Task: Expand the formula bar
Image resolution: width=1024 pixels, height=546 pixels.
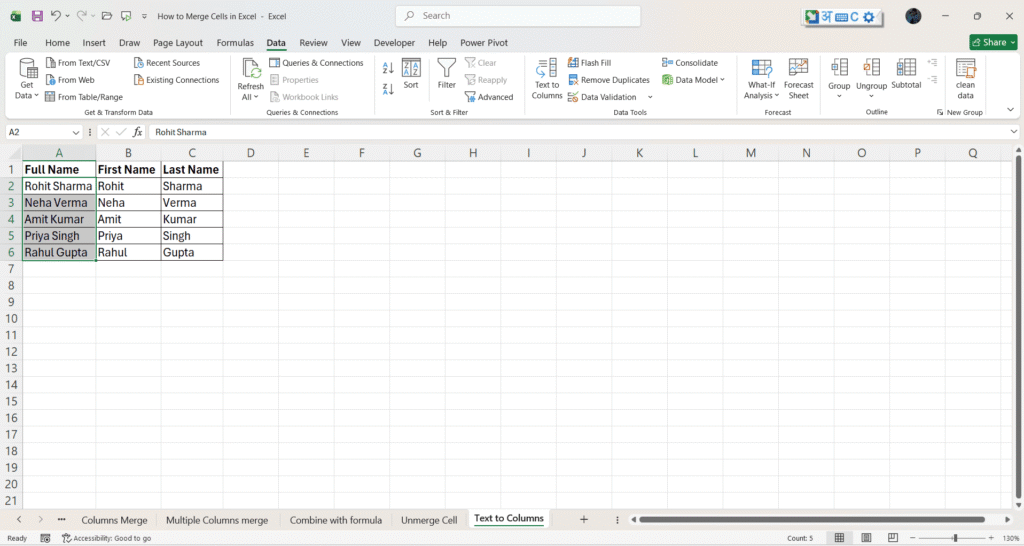Action: pos(1013,132)
